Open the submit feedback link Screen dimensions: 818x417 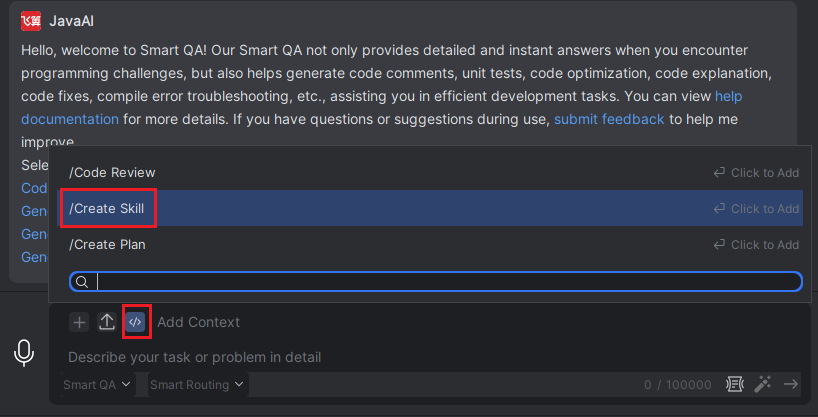[609, 120]
